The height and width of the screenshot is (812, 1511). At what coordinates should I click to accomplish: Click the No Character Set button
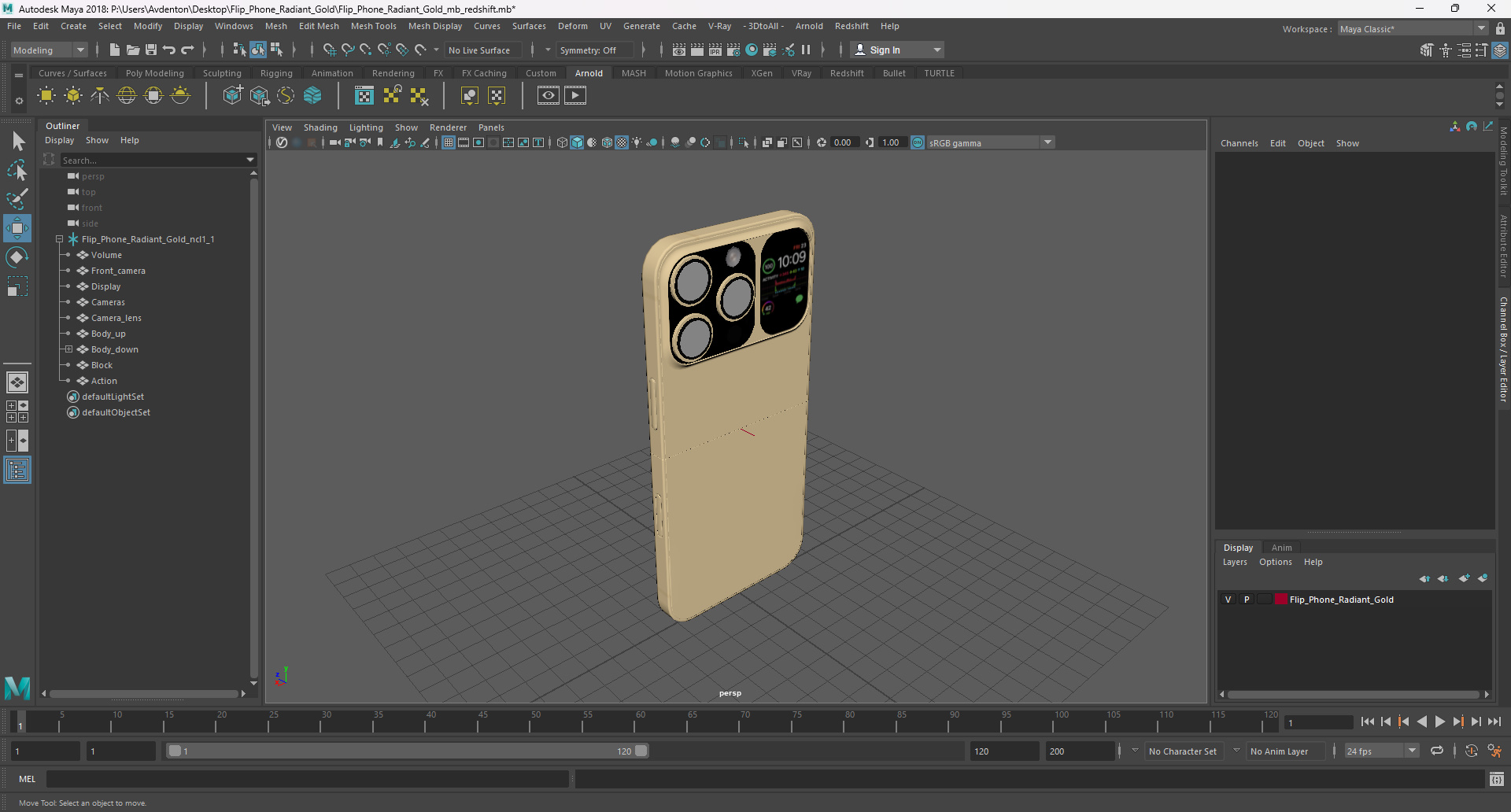[1182, 751]
